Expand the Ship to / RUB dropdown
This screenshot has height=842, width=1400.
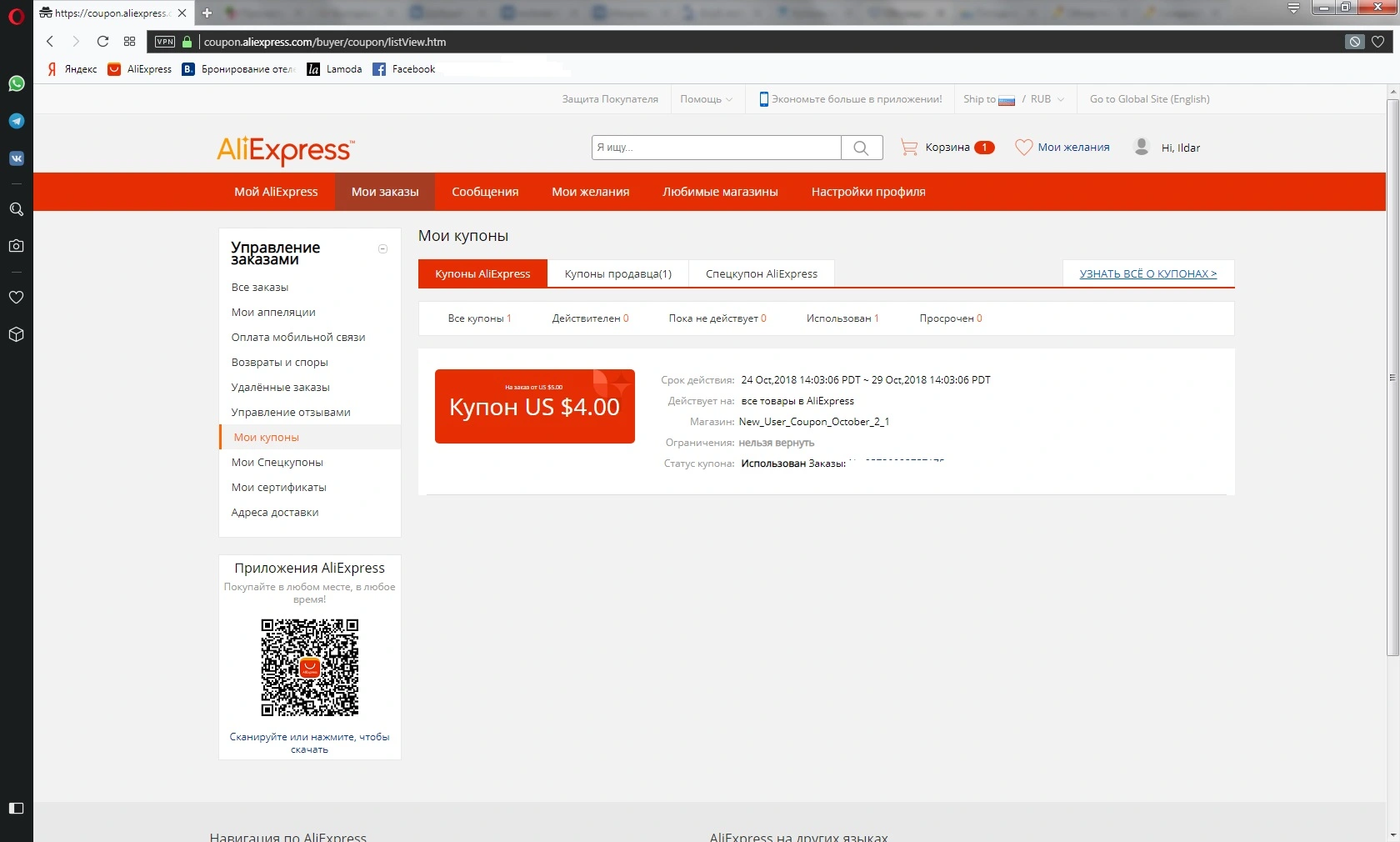[x=1014, y=99]
